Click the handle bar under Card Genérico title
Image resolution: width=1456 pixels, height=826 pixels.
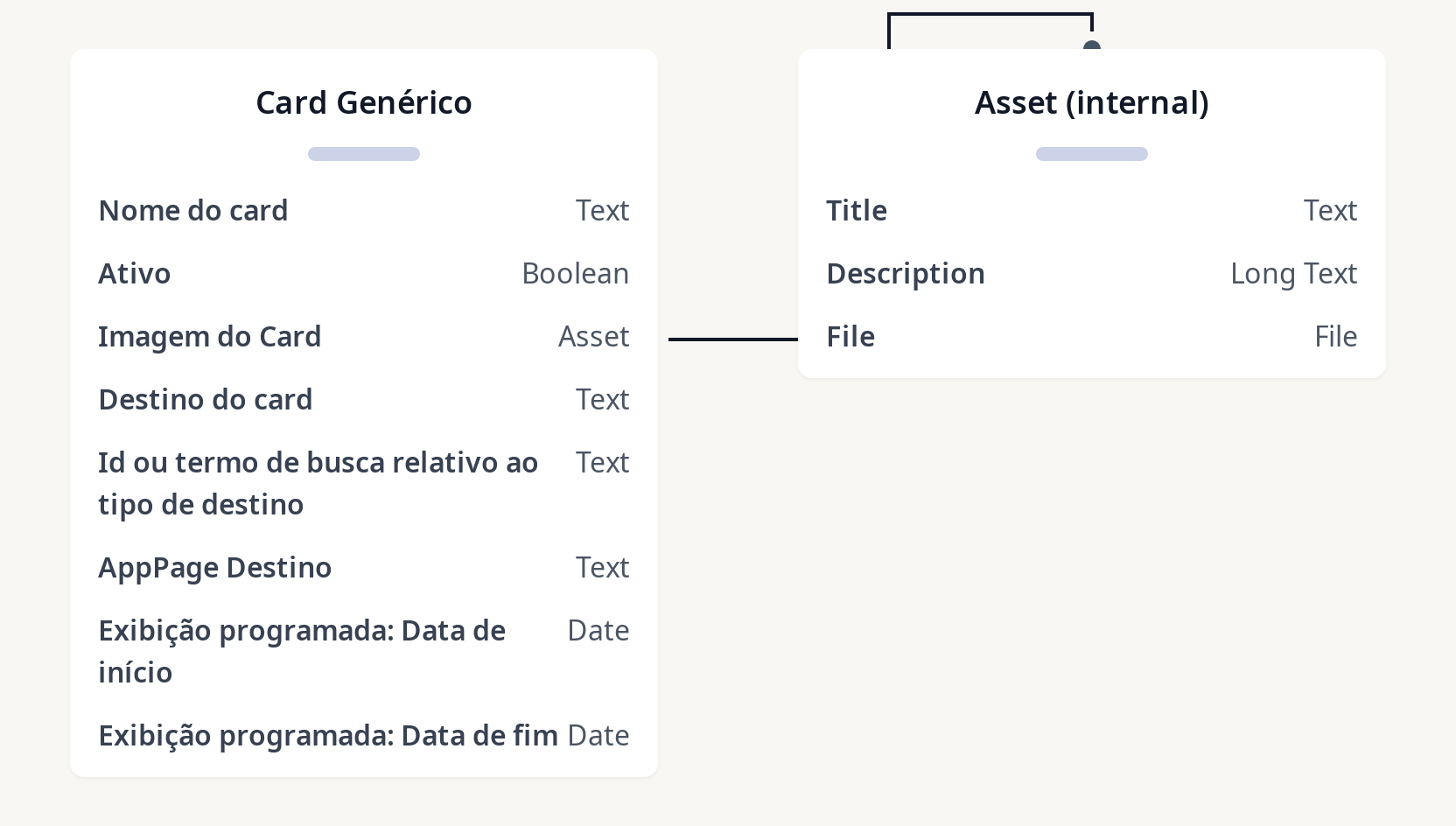click(364, 154)
